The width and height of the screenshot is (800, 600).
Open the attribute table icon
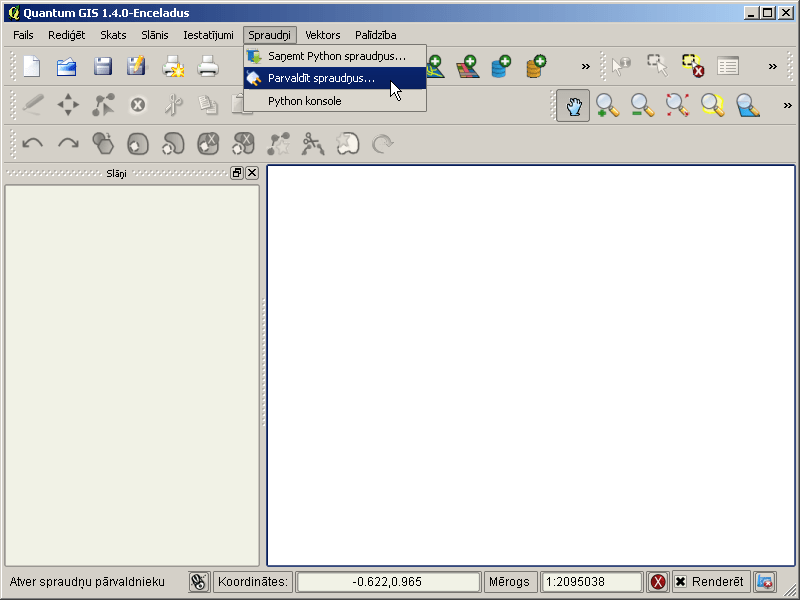728,66
